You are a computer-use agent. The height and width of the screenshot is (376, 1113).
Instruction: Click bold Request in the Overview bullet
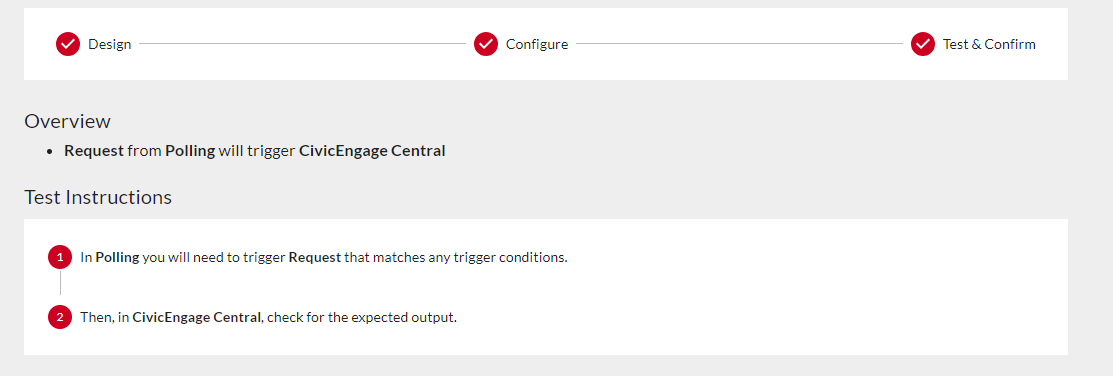click(x=94, y=151)
